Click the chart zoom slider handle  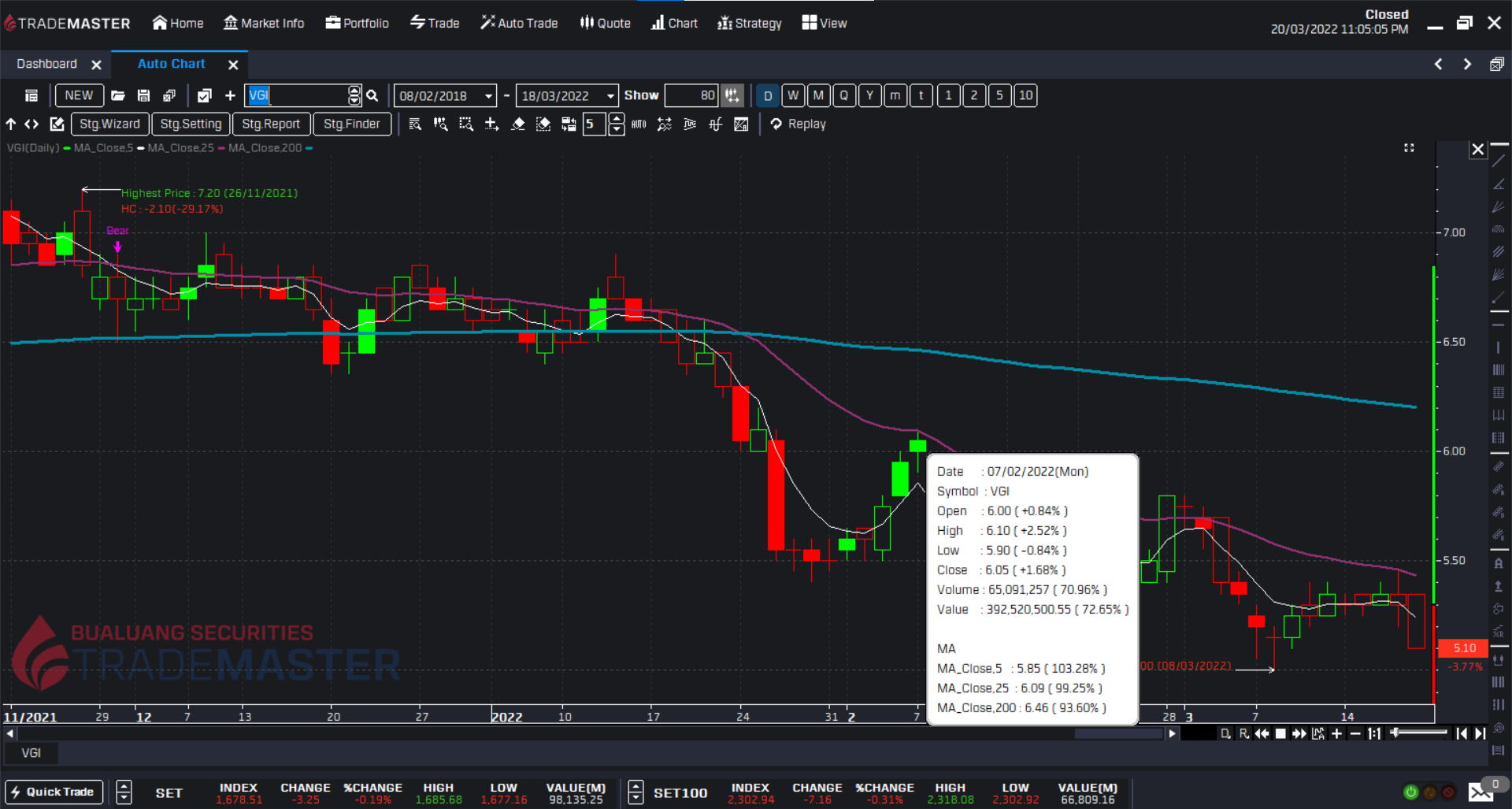pyautogui.click(x=1395, y=733)
